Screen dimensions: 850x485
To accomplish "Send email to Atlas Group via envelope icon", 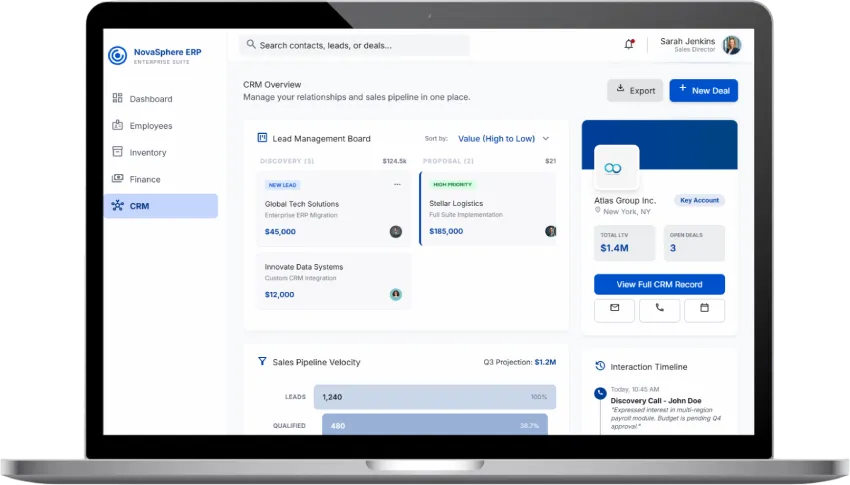I will [614, 311].
